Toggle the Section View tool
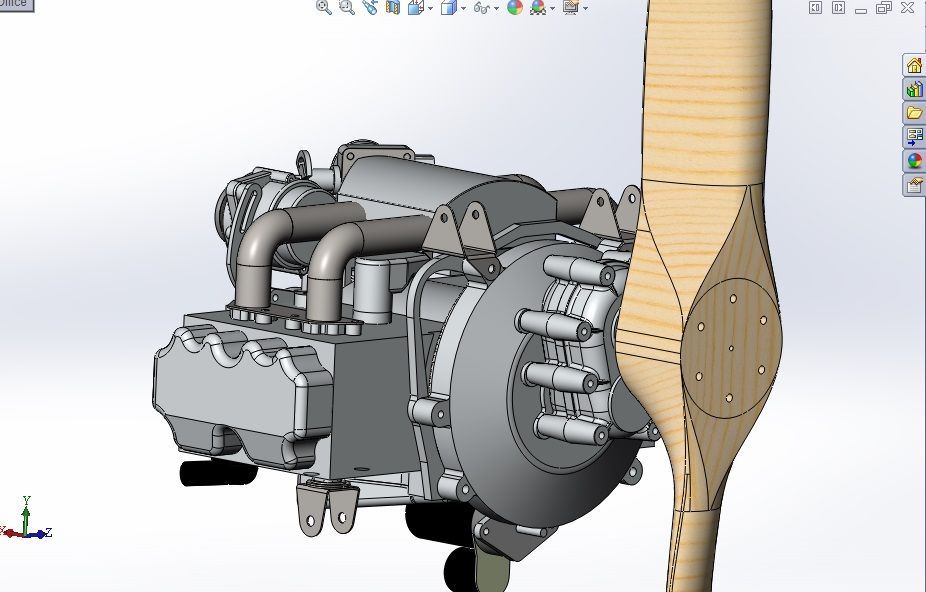This screenshot has width=926, height=592. coord(392,8)
